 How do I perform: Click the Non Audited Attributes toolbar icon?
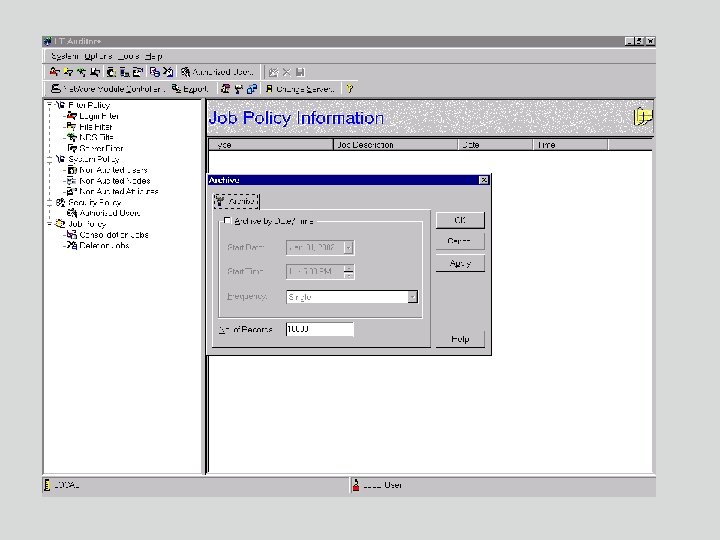pyautogui.click(x=137, y=72)
